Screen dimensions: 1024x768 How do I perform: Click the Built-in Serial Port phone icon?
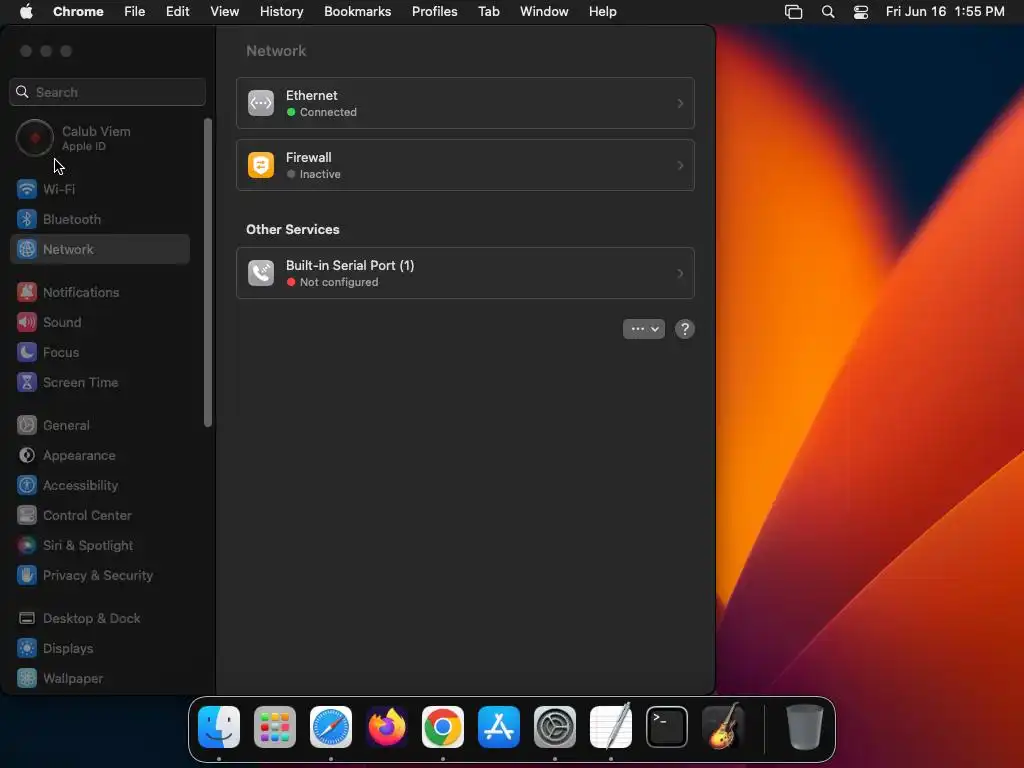click(x=261, y=273)
